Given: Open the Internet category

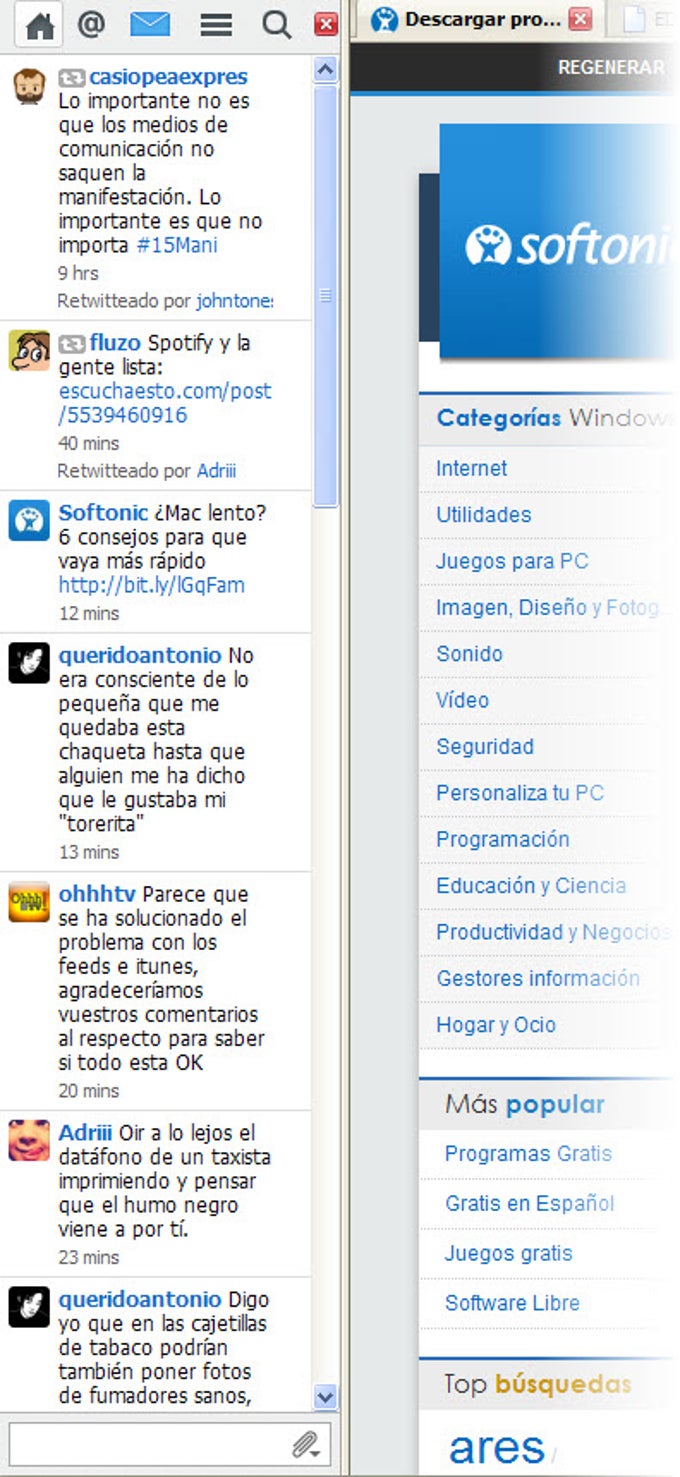Looking at the screenshot, I should tap(471, 468).
